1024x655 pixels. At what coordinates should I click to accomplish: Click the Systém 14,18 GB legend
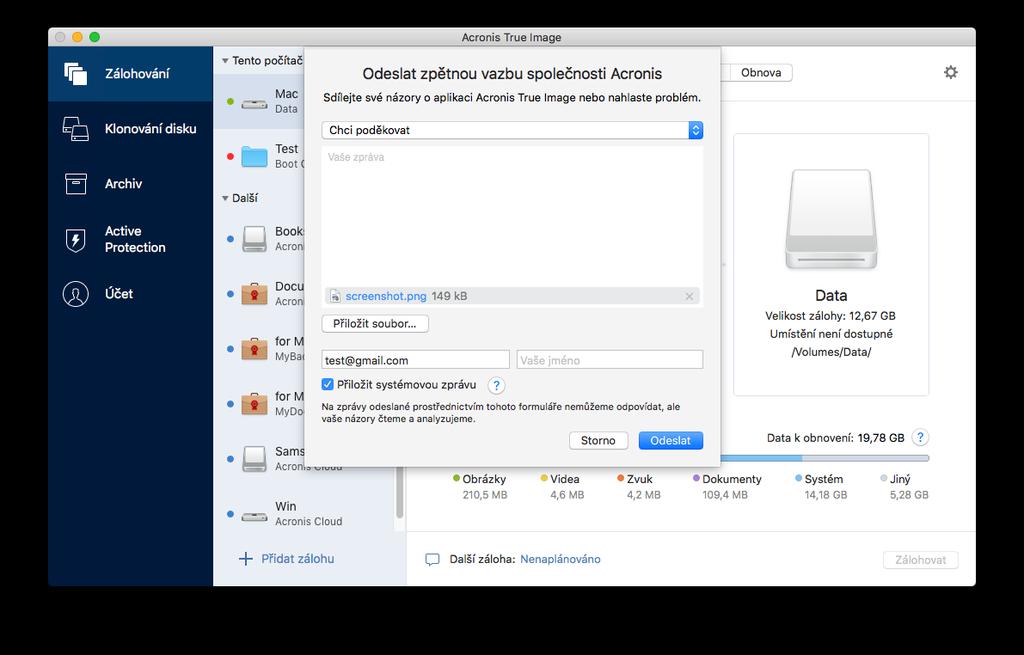pyautogui.click(x=820, y=487)
